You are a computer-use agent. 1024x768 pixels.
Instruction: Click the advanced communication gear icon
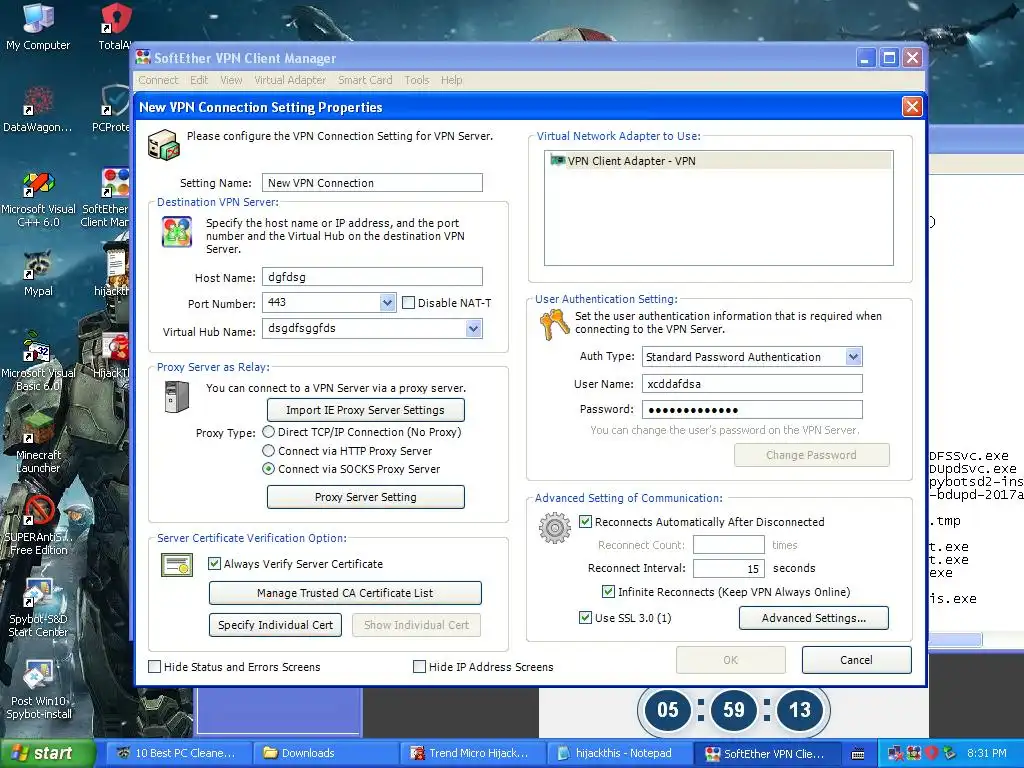tap(555, 528)
